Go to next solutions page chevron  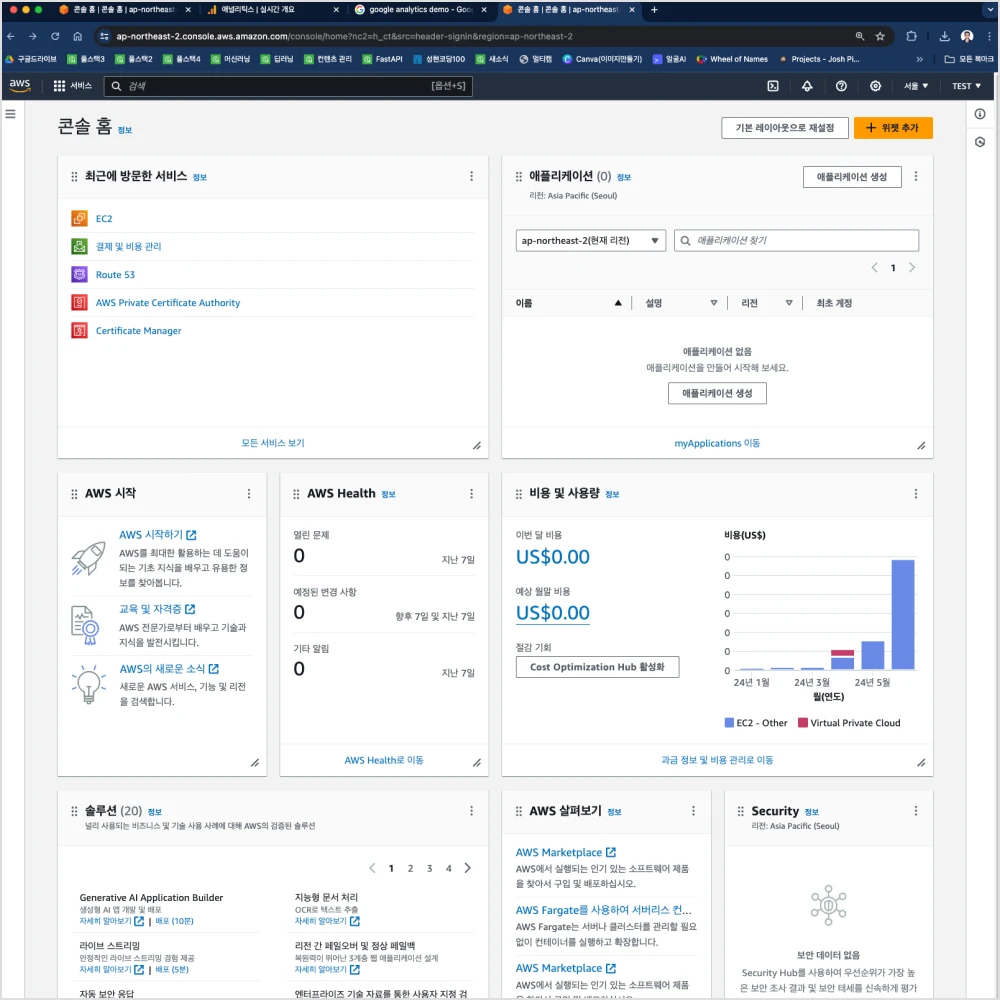tap(467, 868)
